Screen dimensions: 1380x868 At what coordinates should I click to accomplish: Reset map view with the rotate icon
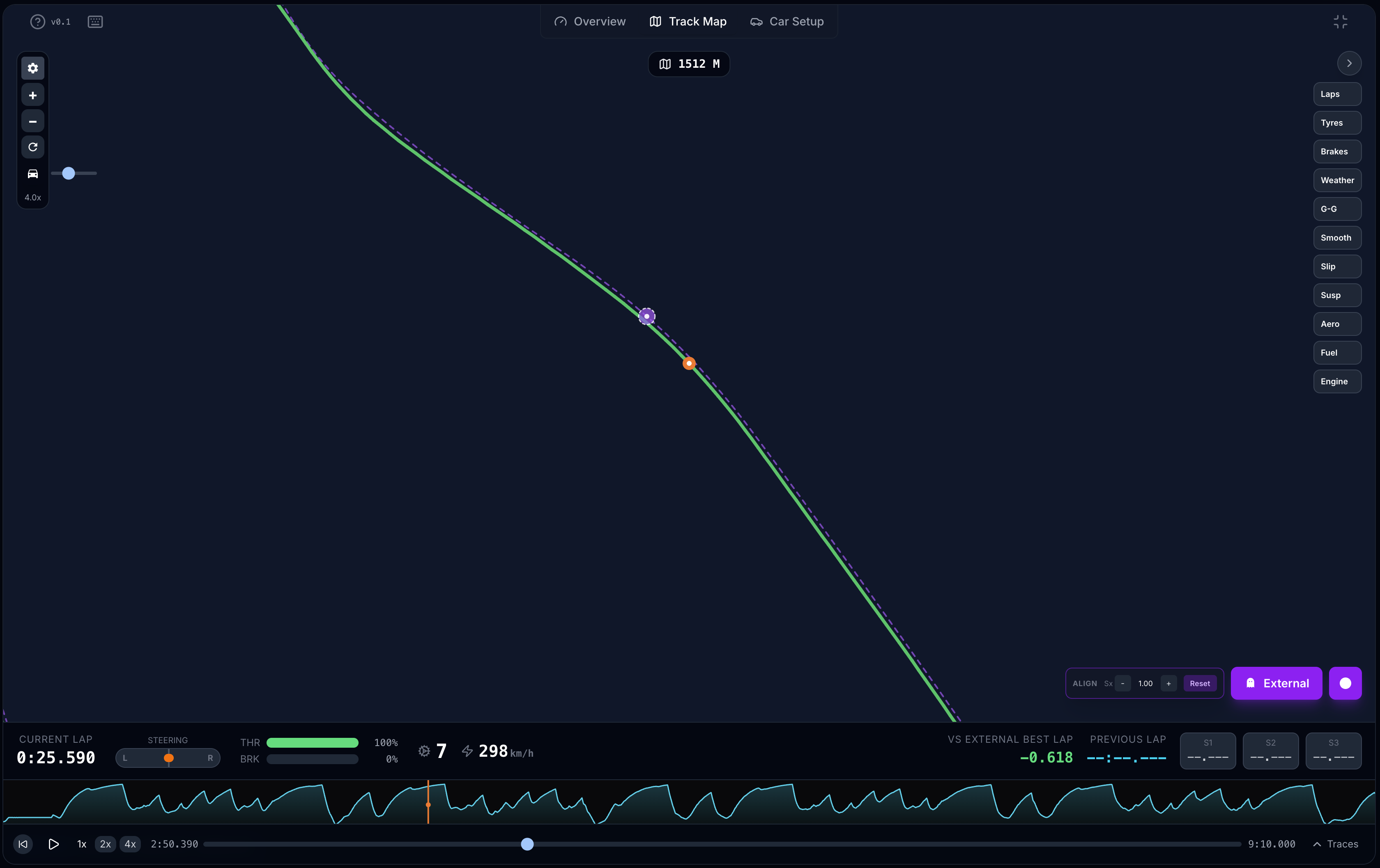pos(33,147)
